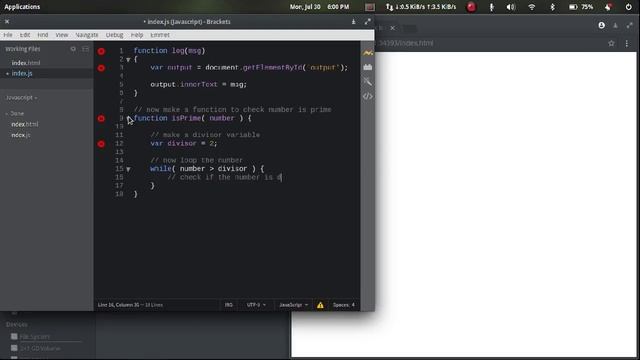This screenshot has width=640, height=360.
Task: Click the split view icon beside Working Files
Action: click(x=85, y=49)
